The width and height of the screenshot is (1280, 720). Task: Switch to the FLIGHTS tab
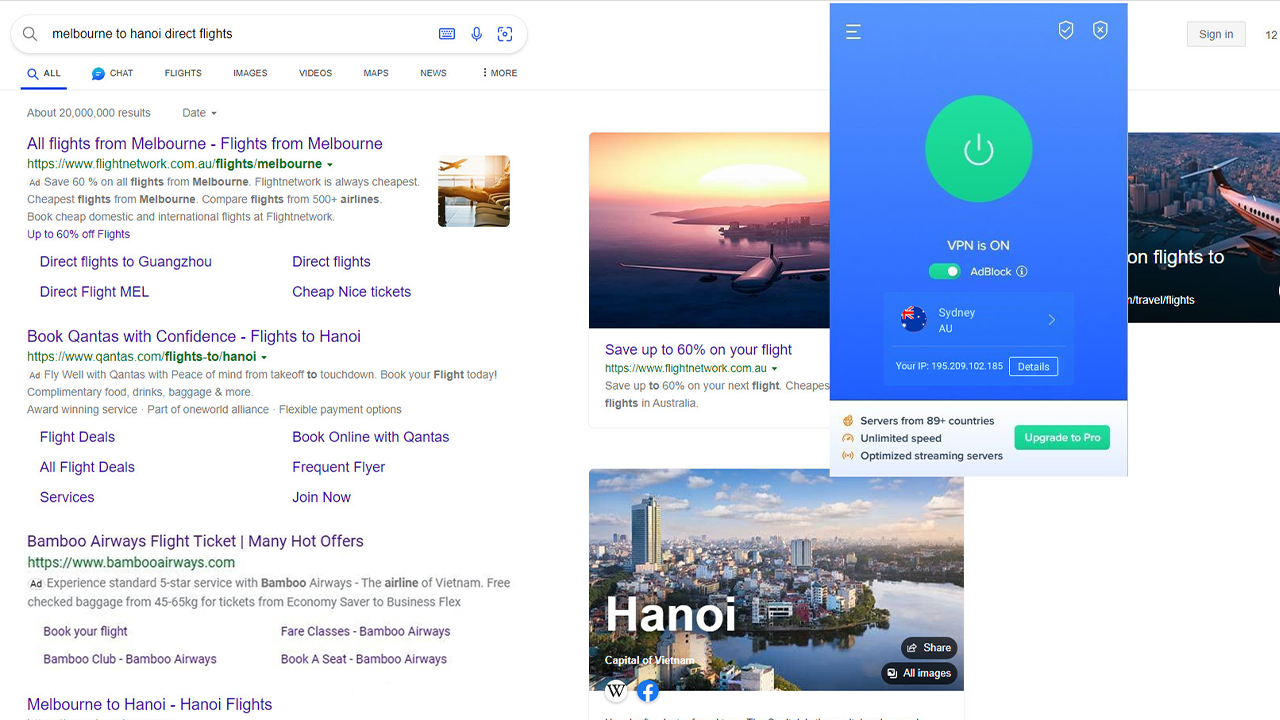pos(183,73)
